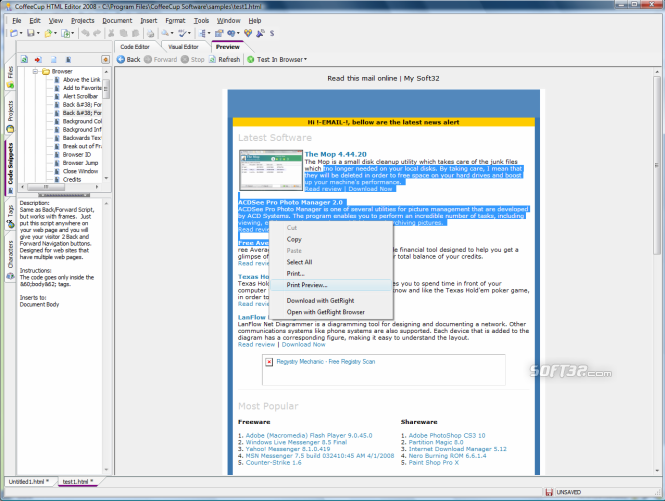Click Registry Mechanic Free Registry Scan link
This screenshot has width=665, height=501.
point(326,361)
